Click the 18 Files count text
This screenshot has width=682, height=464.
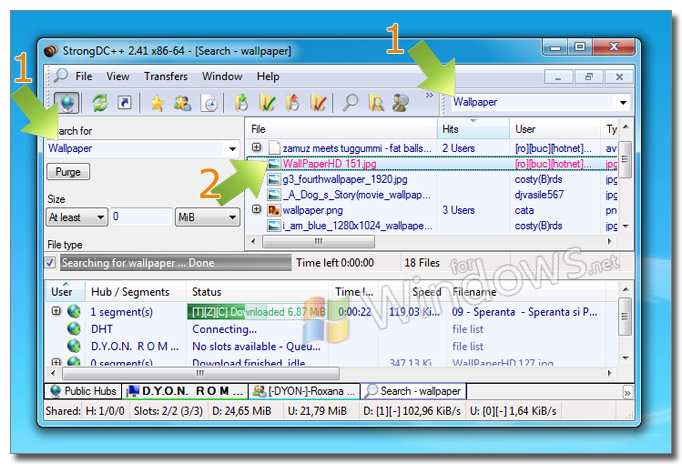(x=422, y=263)
